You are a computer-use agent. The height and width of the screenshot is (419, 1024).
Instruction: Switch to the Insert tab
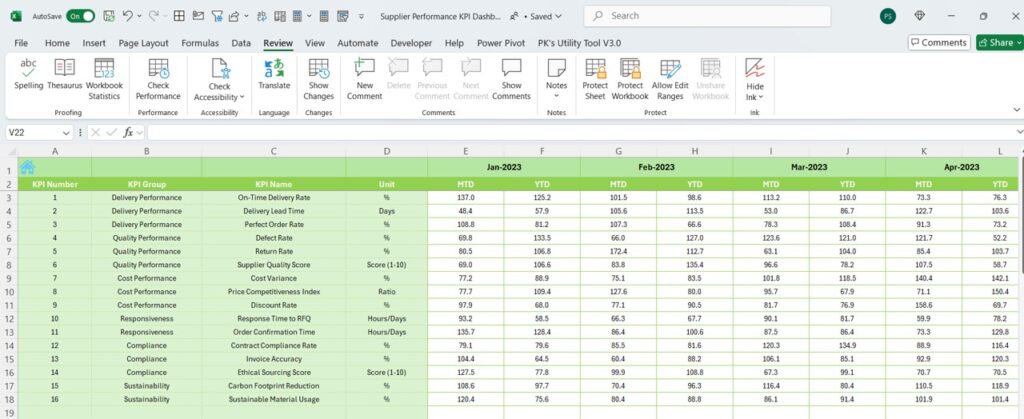pos(94,43)
